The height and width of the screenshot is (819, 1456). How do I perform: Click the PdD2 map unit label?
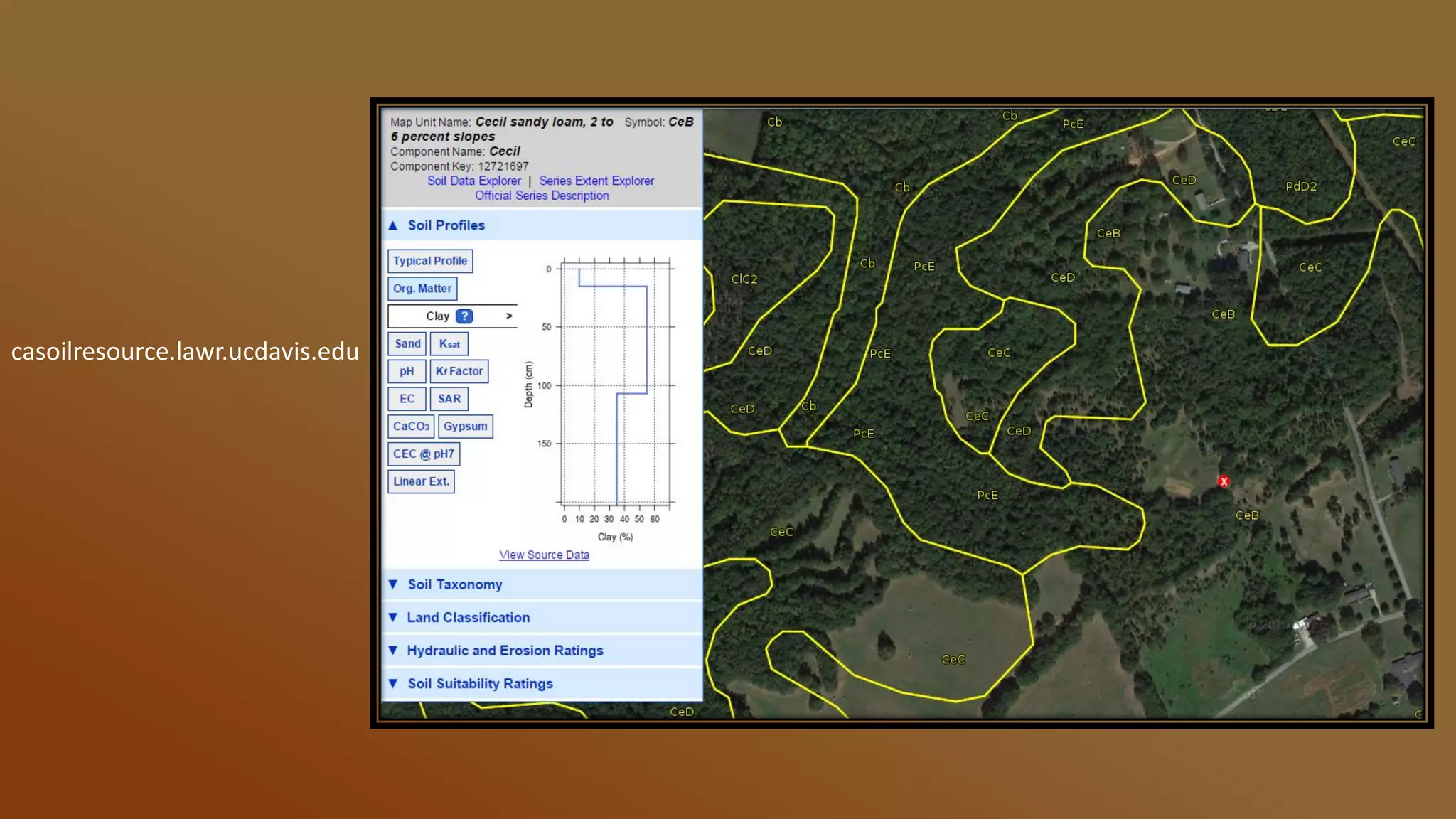tap(1301, 186)
